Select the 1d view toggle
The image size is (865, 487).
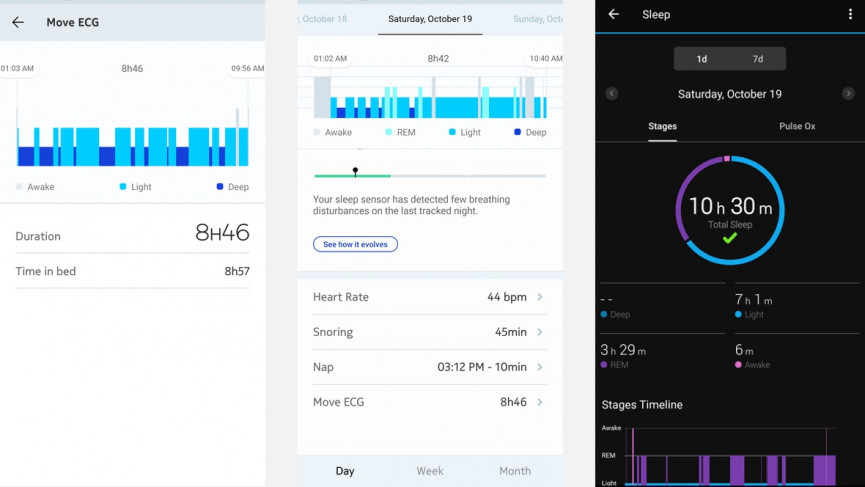pyautogui.click(x=702, y=59)
